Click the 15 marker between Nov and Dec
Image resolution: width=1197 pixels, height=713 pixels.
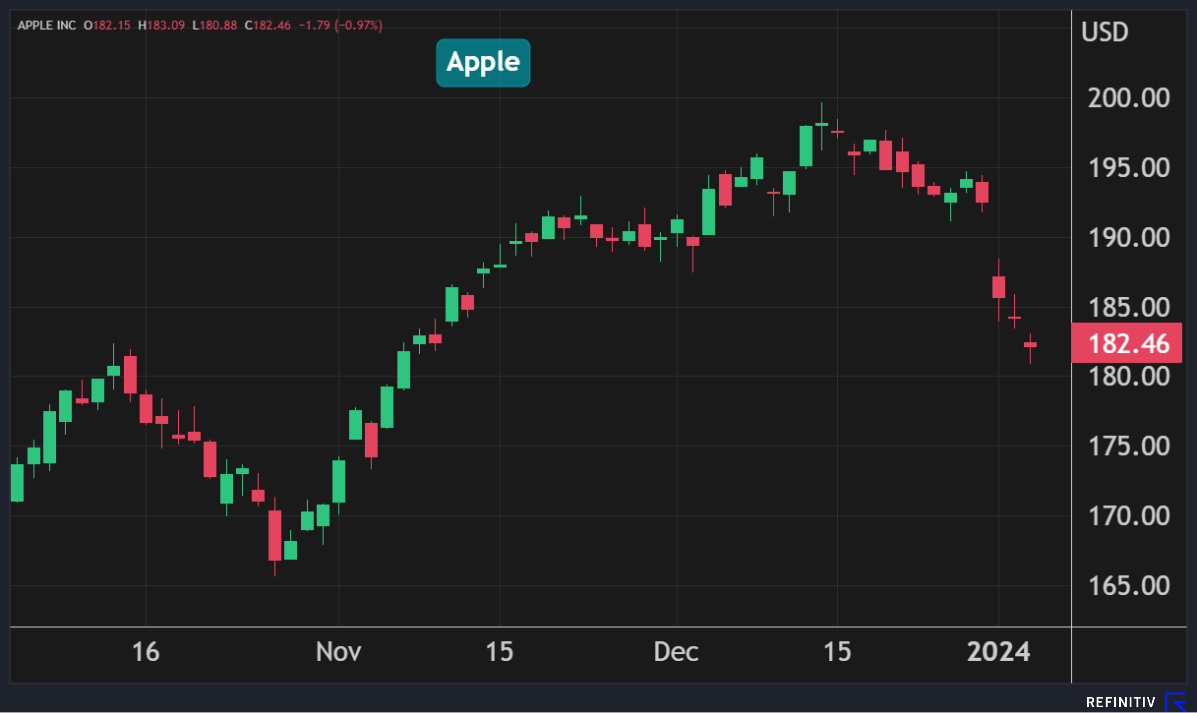[x=499, y=652]
